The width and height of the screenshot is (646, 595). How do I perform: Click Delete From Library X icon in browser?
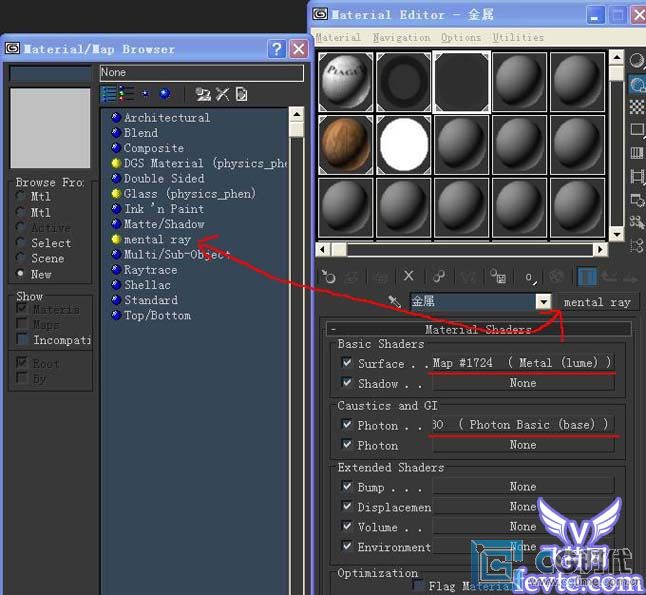(x=222, y=94)
